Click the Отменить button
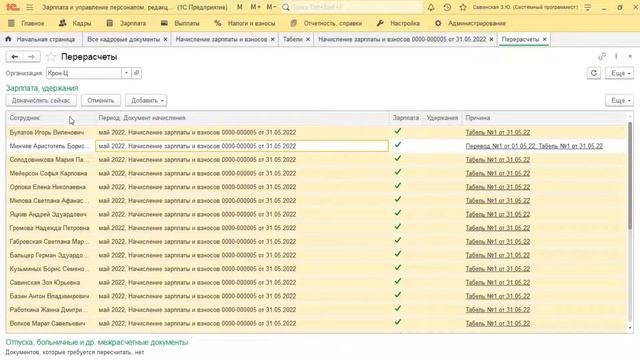This screenshot has width=640, height=360. tap(101, 100)
